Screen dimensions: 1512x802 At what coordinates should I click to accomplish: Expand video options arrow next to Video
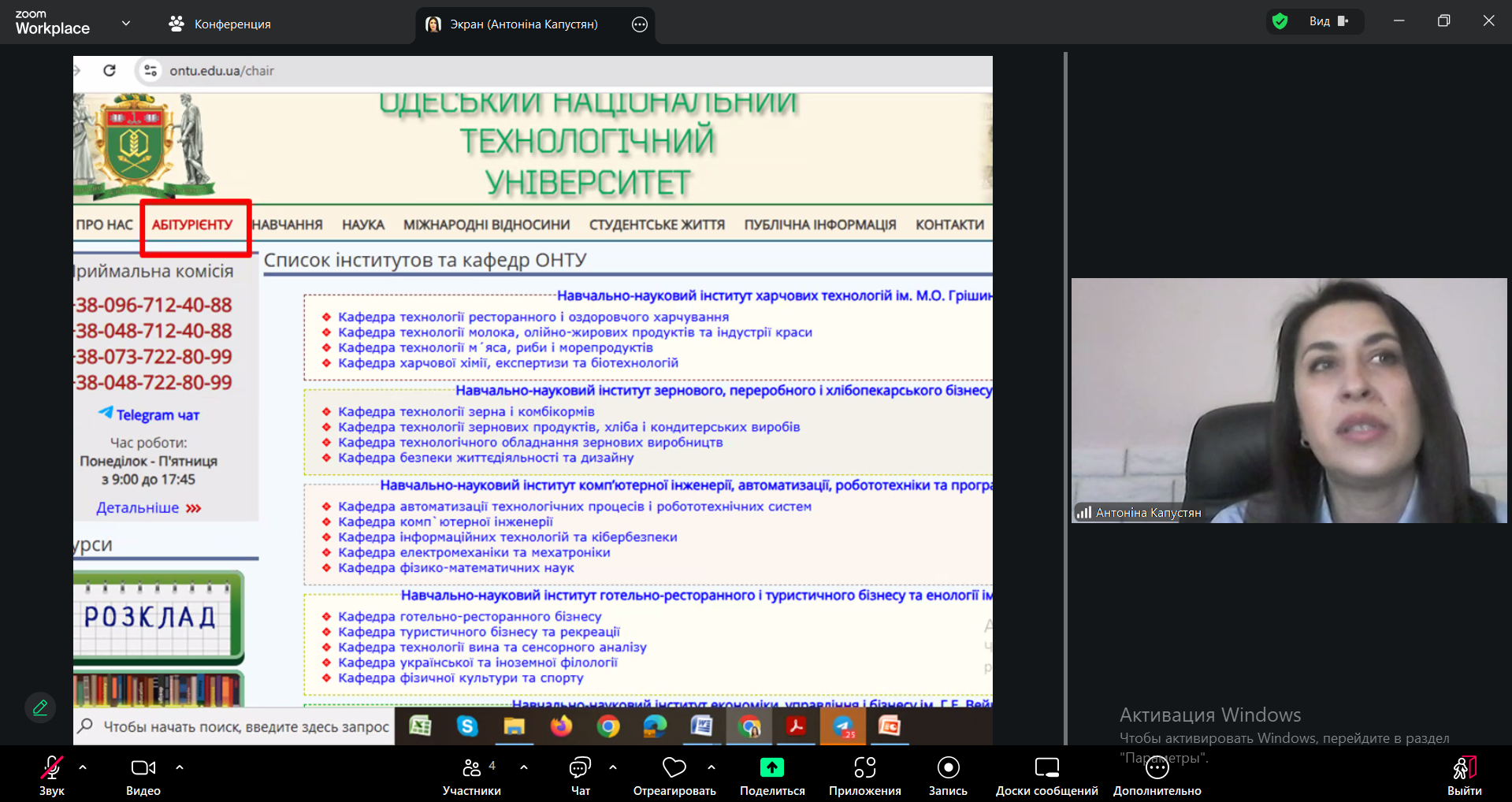tap(180, 767)
